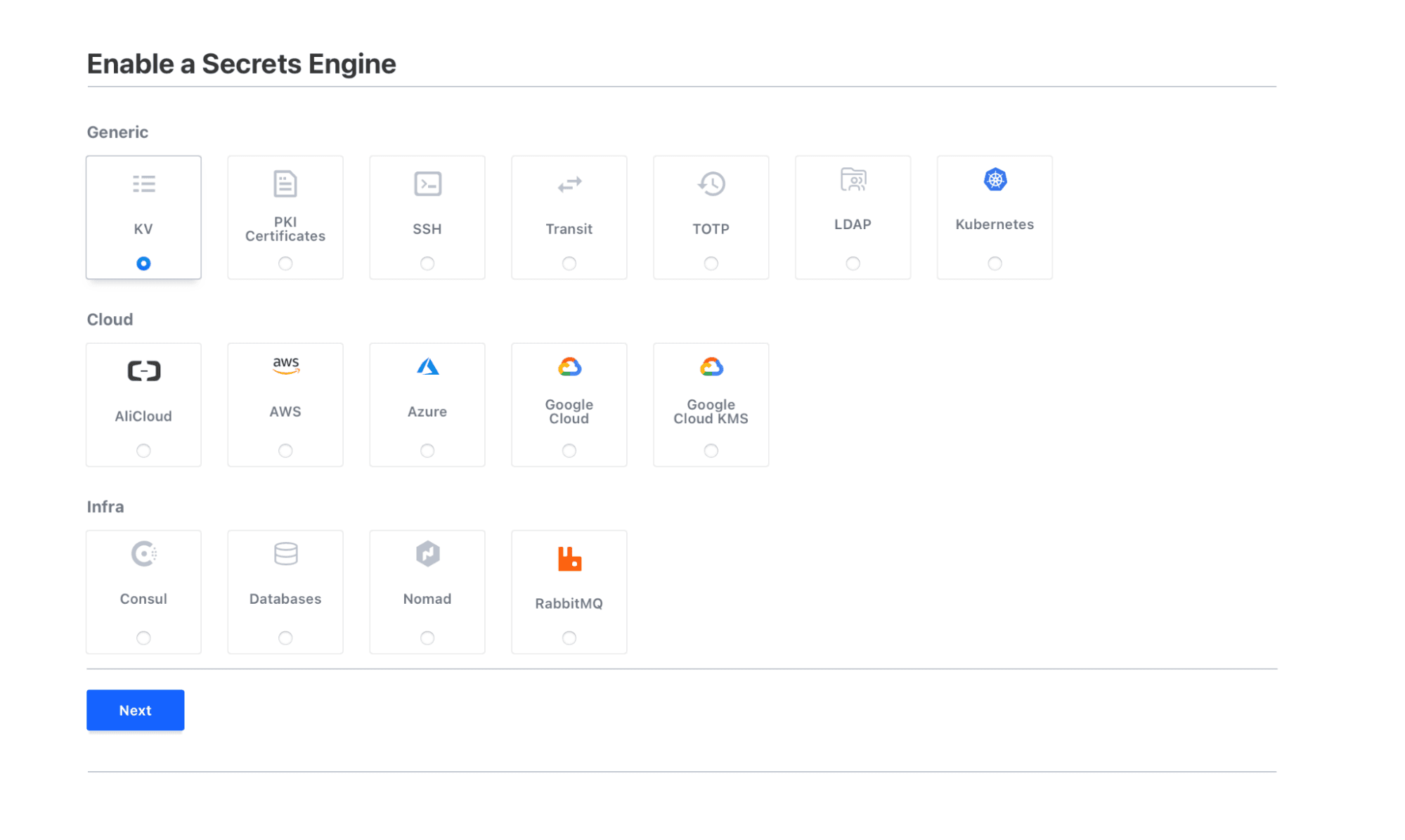Click the Google Cloud KMS label
The image size is (1405, 840).
711,412
